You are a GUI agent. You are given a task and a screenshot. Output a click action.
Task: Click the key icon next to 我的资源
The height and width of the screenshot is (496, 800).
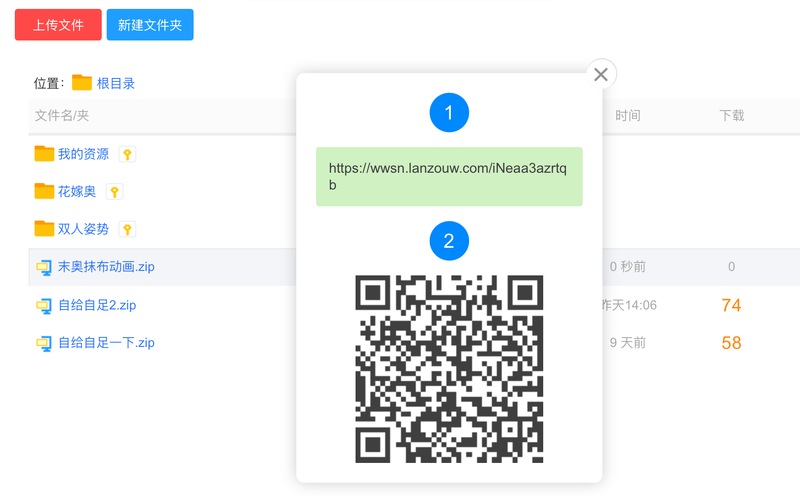pos(128,154)
